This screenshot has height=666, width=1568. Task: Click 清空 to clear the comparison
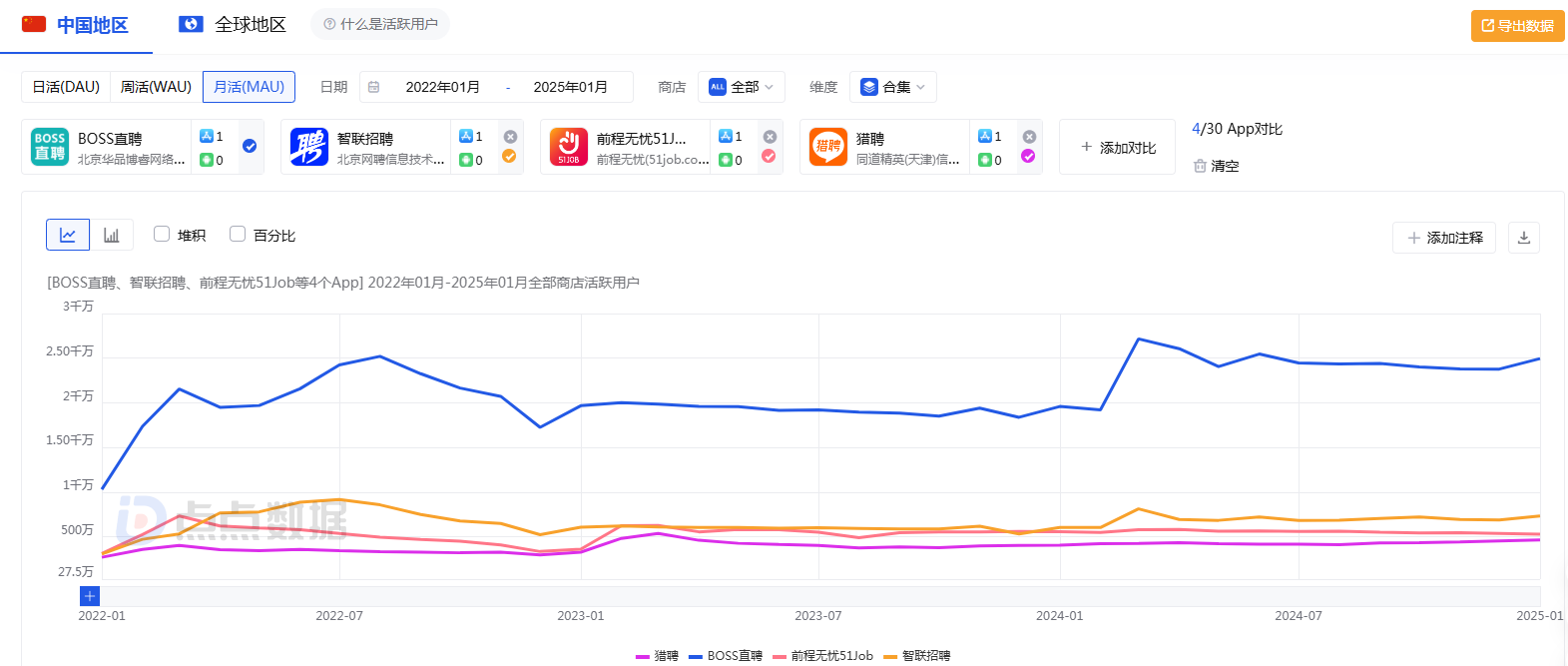tap(1216, 166)
